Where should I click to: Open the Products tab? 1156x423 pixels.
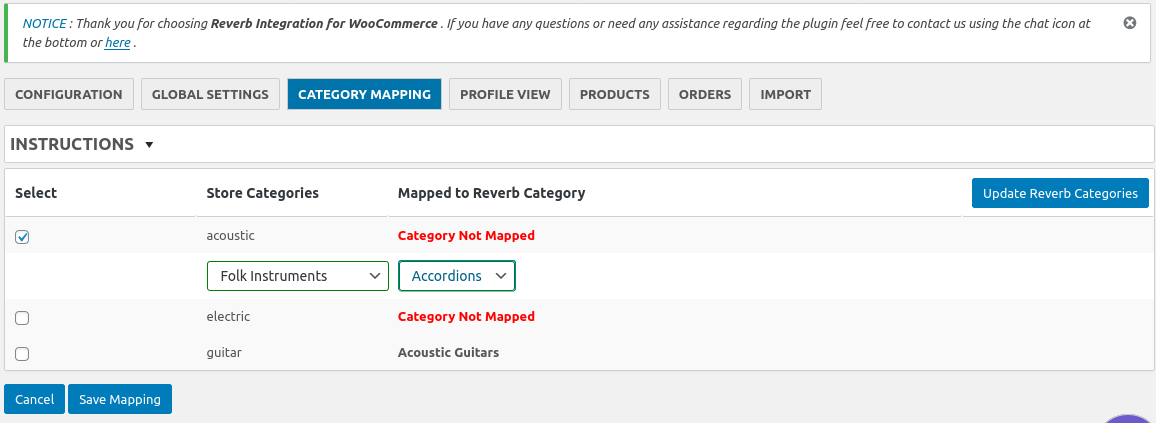(x=615, y=94)
